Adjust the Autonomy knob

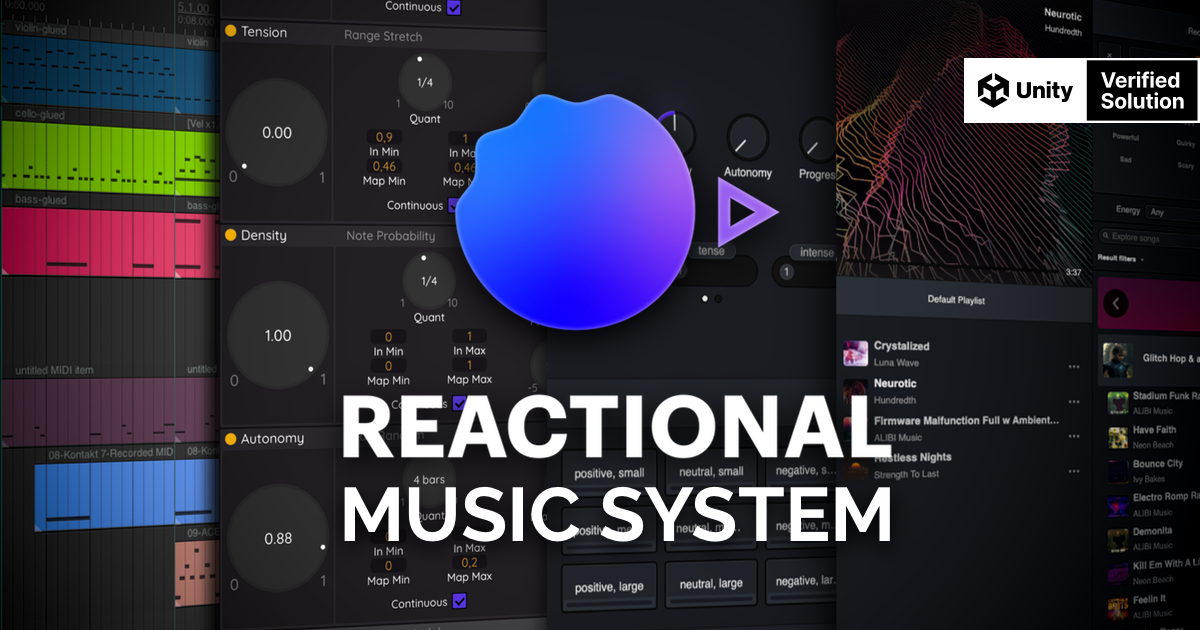(278, 539)
